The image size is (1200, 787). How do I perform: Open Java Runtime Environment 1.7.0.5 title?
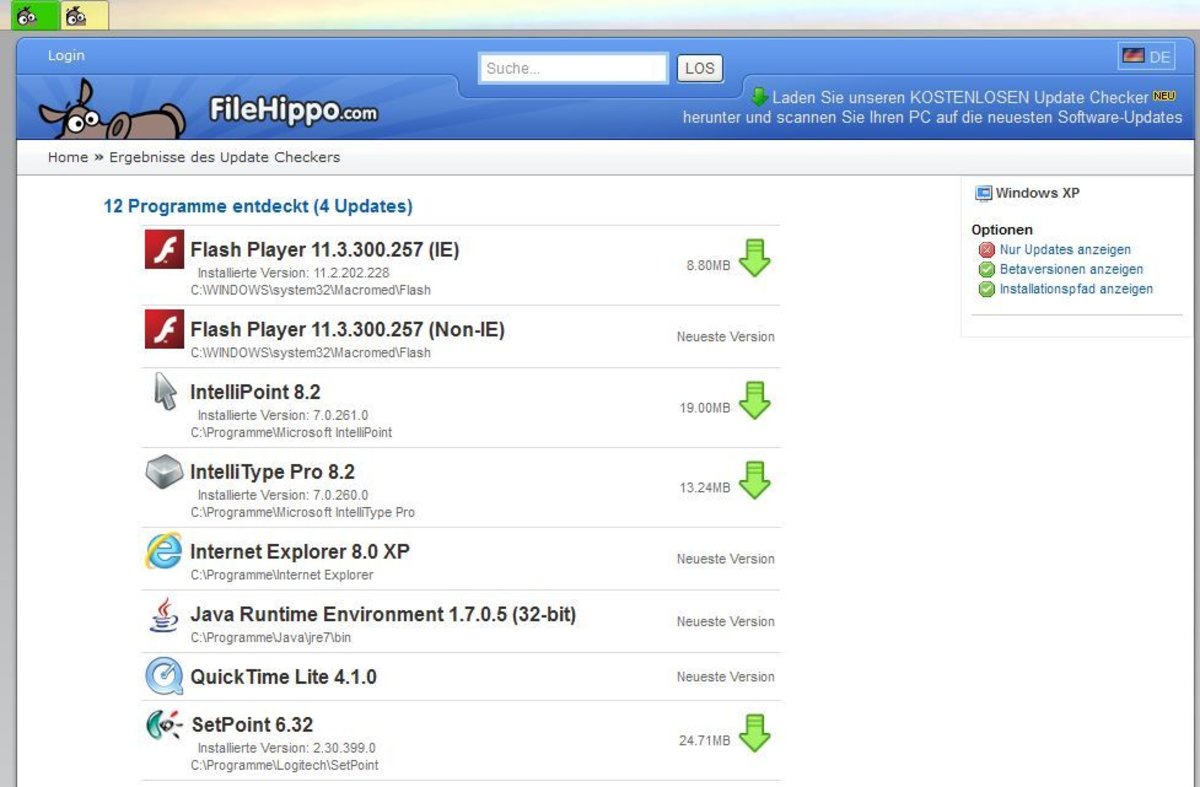click(x=383, y=614)
